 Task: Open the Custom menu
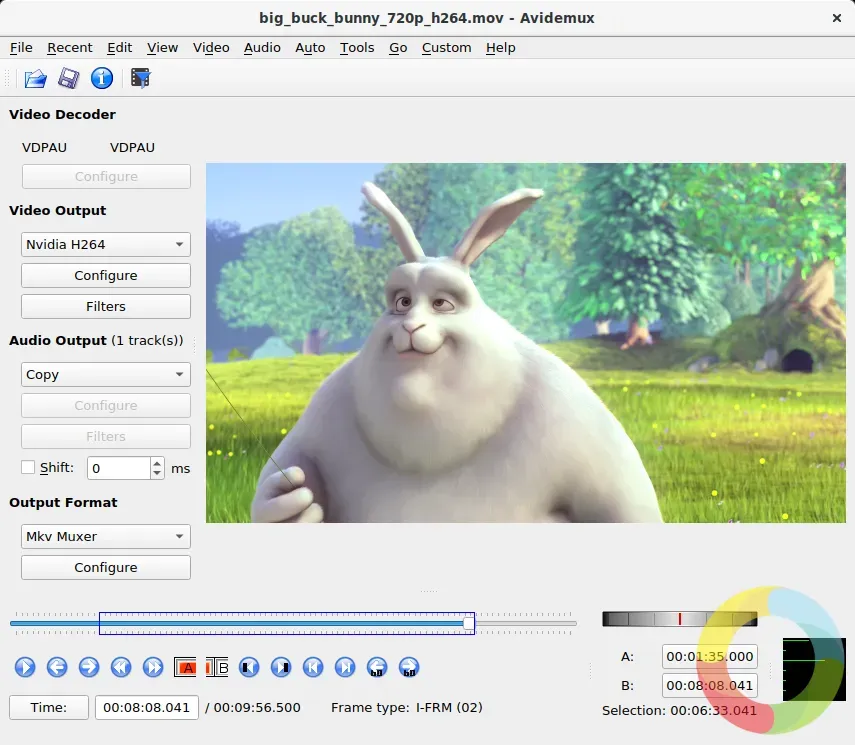pos(447,48)
